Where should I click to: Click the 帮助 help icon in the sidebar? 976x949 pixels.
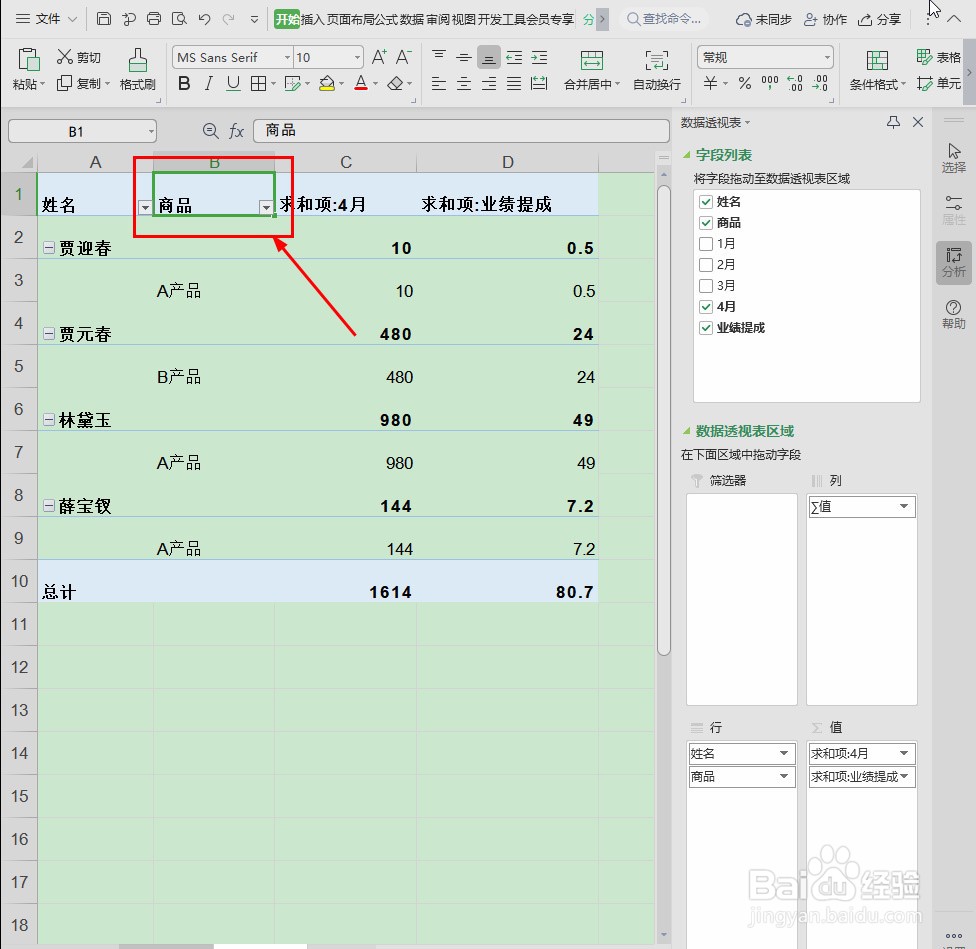point(953,312)
